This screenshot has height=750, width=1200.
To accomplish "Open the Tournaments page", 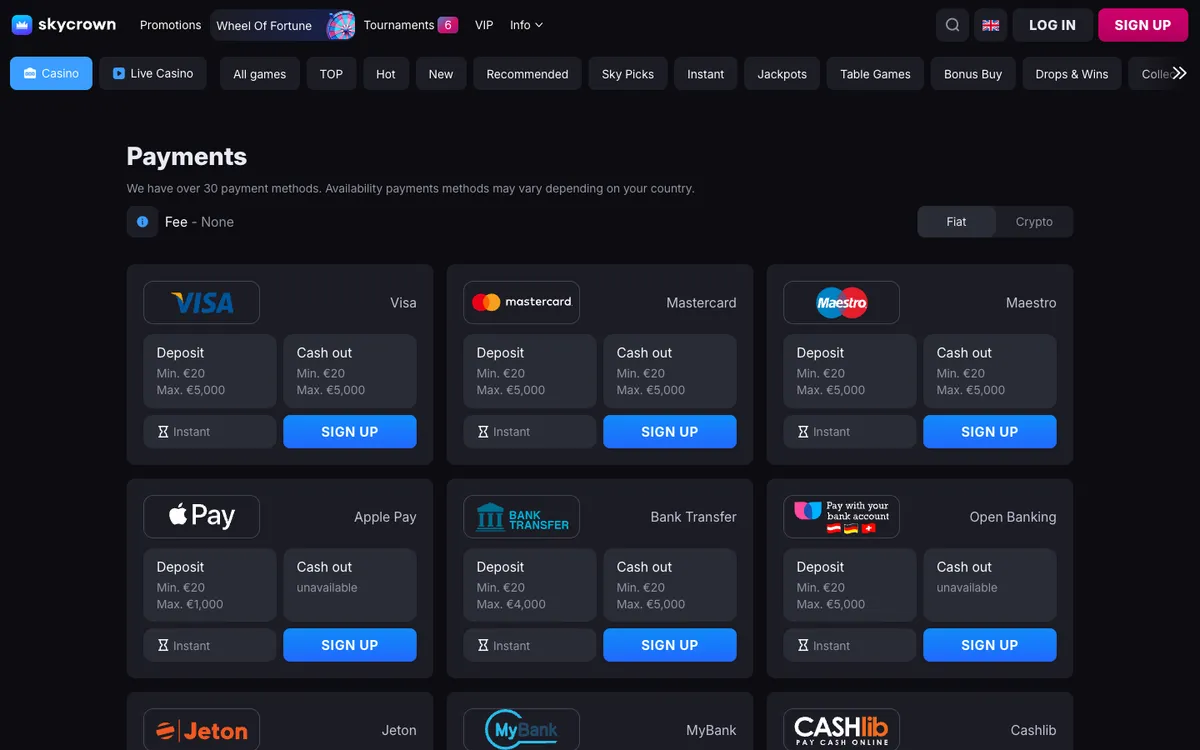I will [x=399, y=25].
